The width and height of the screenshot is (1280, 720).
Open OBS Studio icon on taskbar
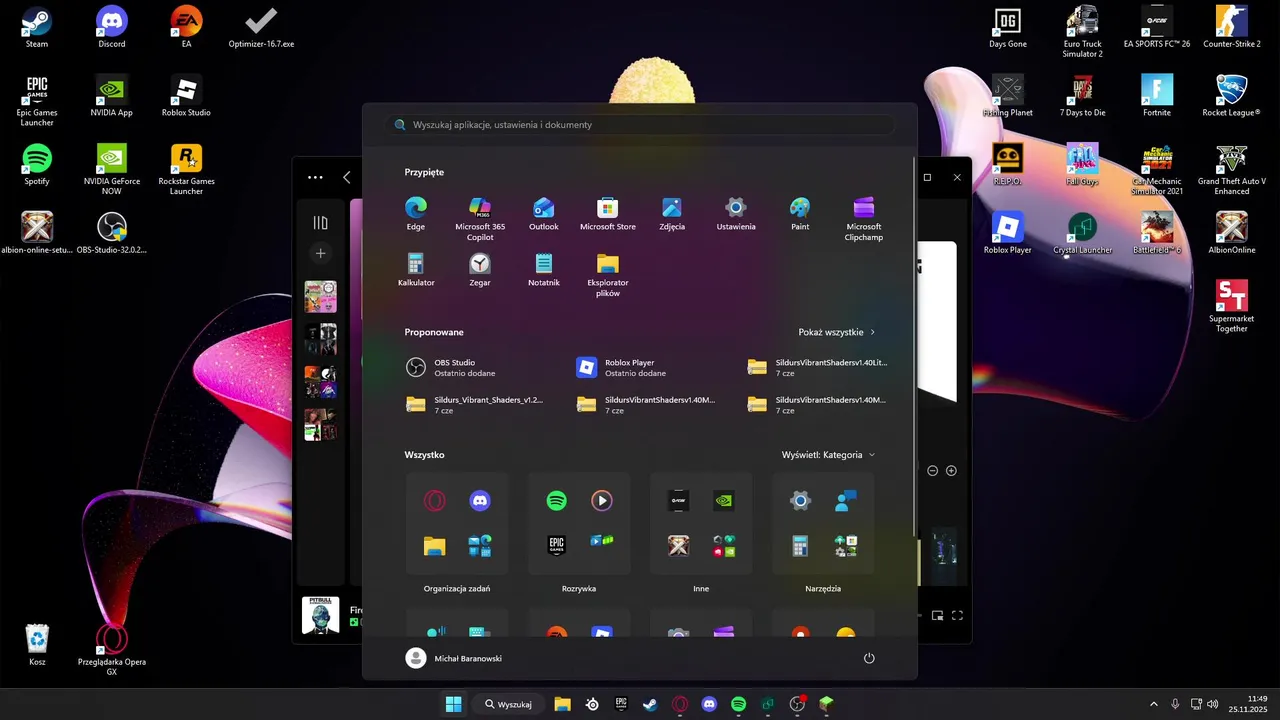click(x=797, y=704)
